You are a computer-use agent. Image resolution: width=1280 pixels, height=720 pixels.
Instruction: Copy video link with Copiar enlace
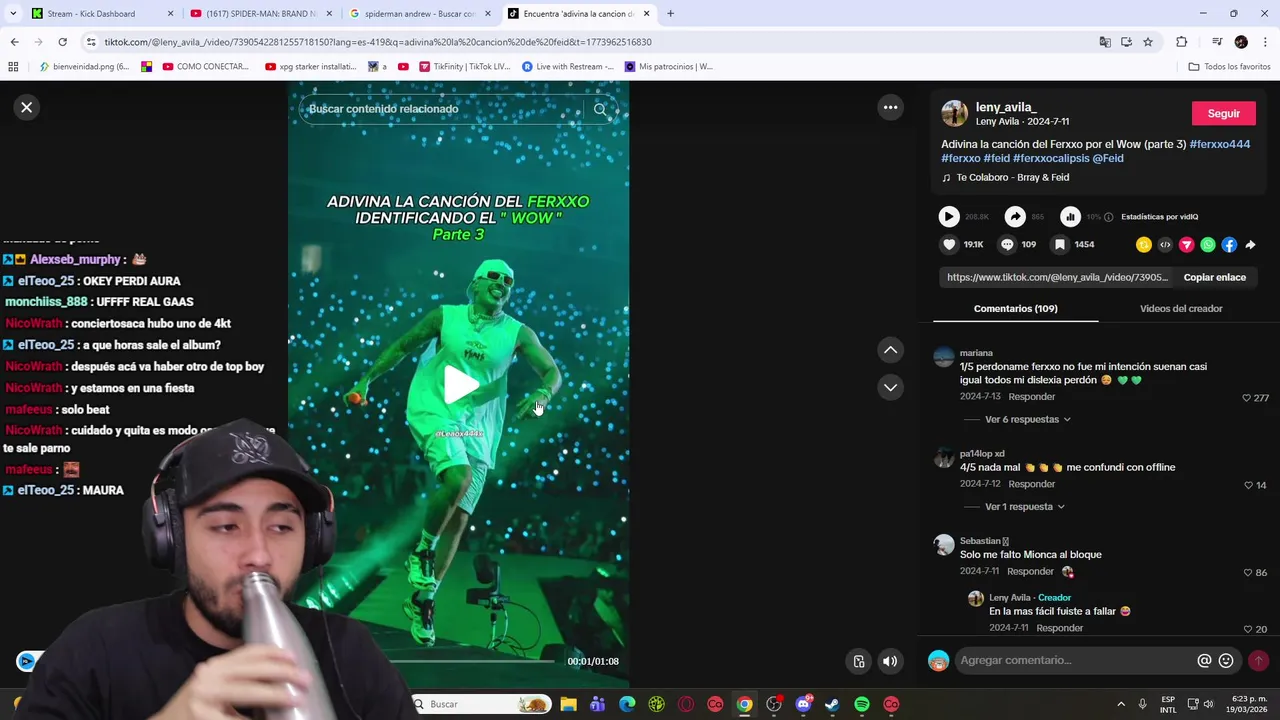(1214, 277)
